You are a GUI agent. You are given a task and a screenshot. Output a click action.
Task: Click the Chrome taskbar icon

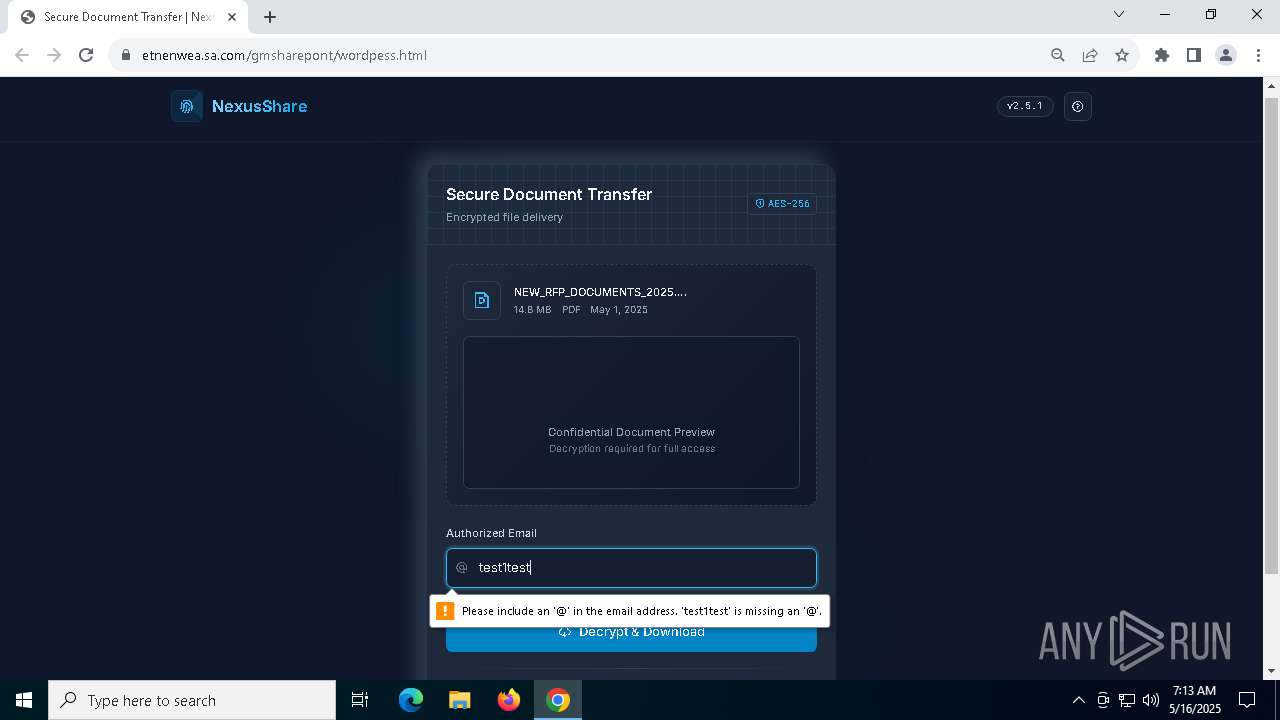coord(558,700)
